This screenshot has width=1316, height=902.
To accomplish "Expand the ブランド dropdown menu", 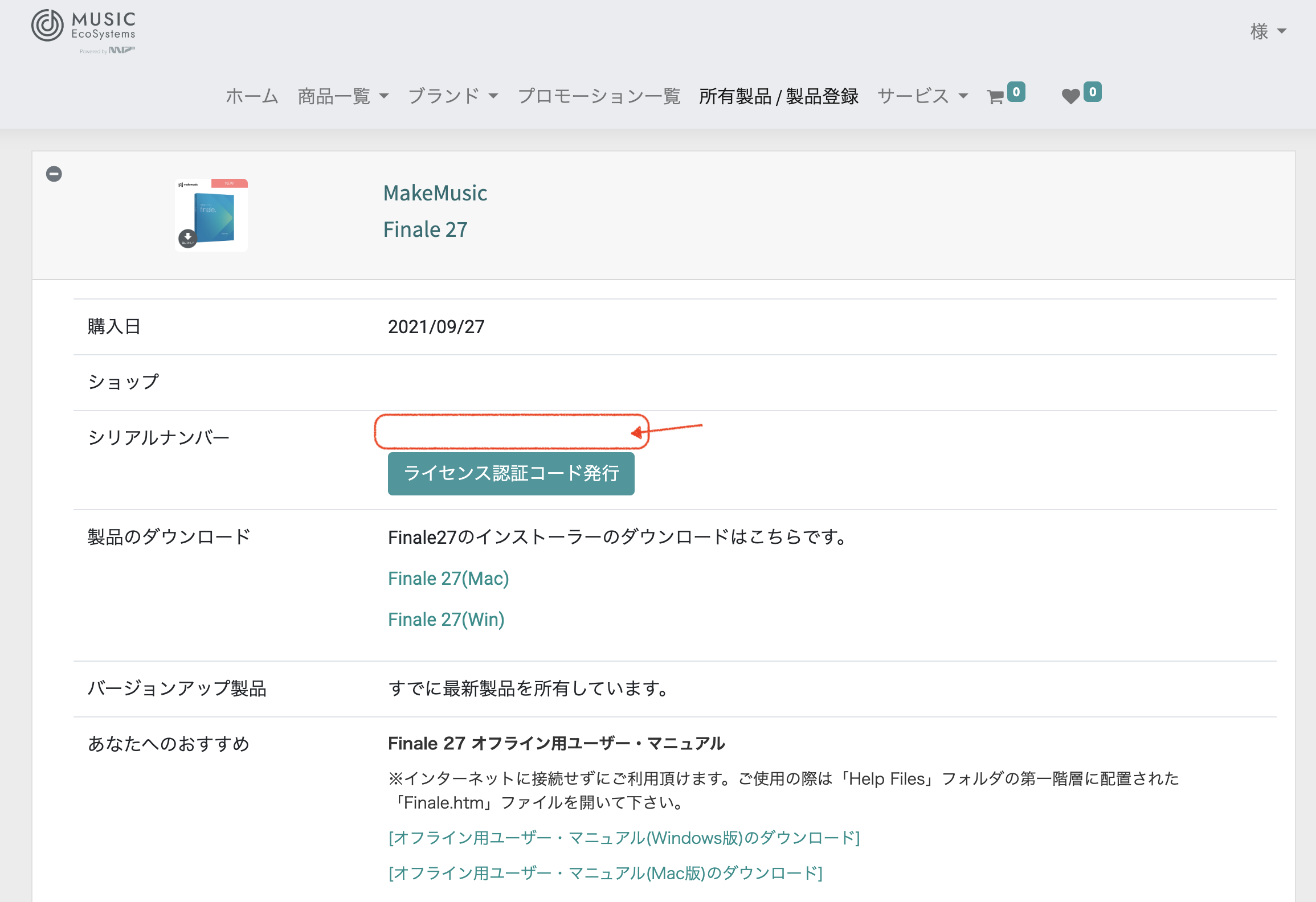I will pyautogui.click(x=453, y=96).
